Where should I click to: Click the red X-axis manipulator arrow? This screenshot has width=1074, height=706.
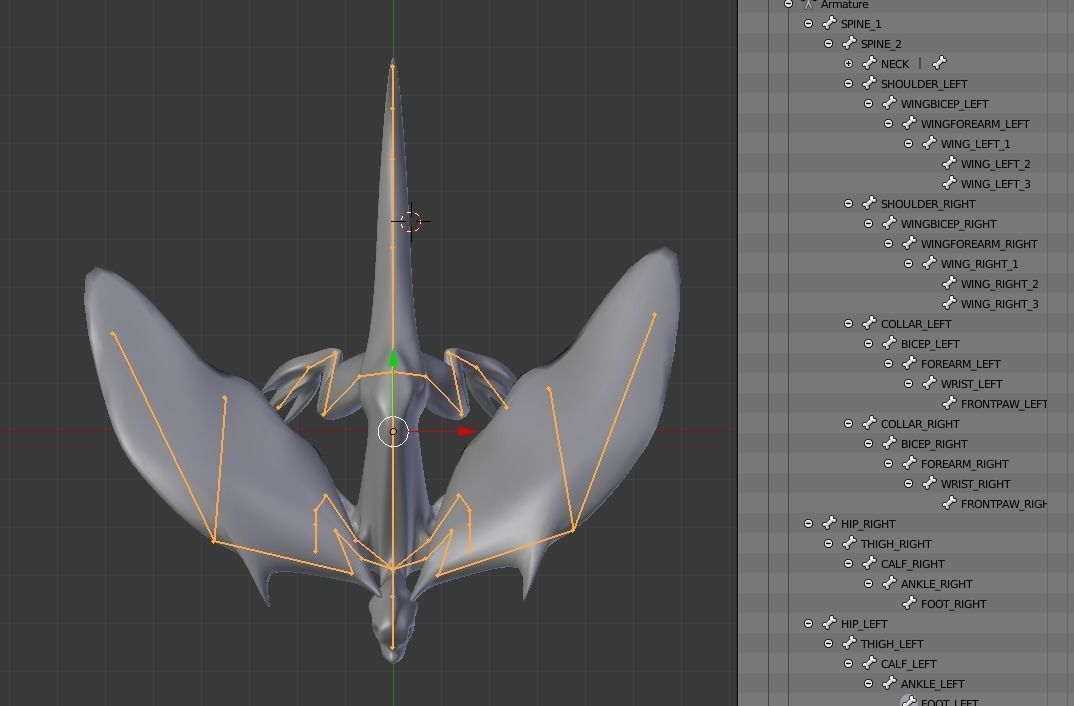pos(466,431)
